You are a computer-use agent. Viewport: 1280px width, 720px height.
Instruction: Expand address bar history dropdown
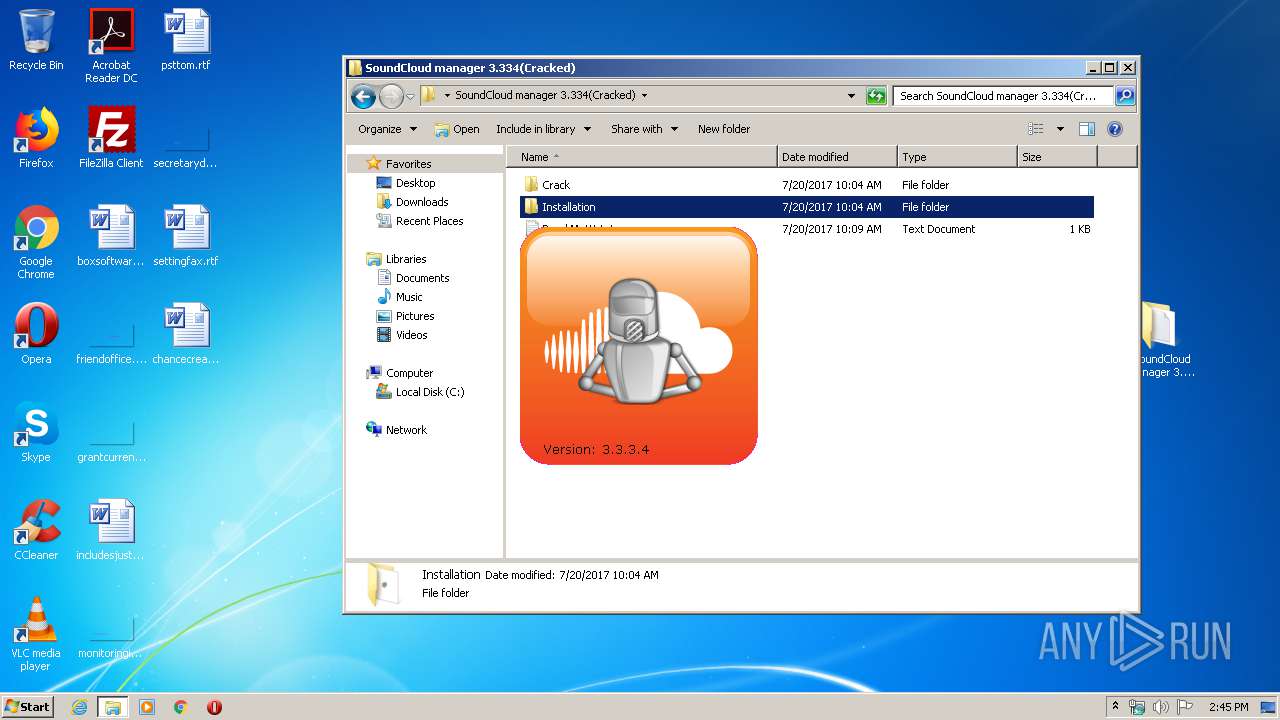(851, 96)
